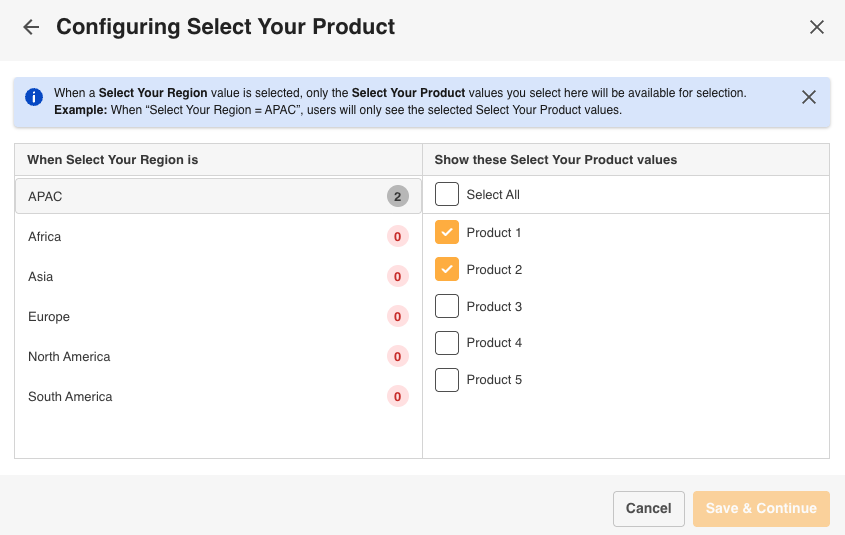Screen dimensions: 845x535
Task: Close the Configuring Select Your Product dialog
Action: 816,27
